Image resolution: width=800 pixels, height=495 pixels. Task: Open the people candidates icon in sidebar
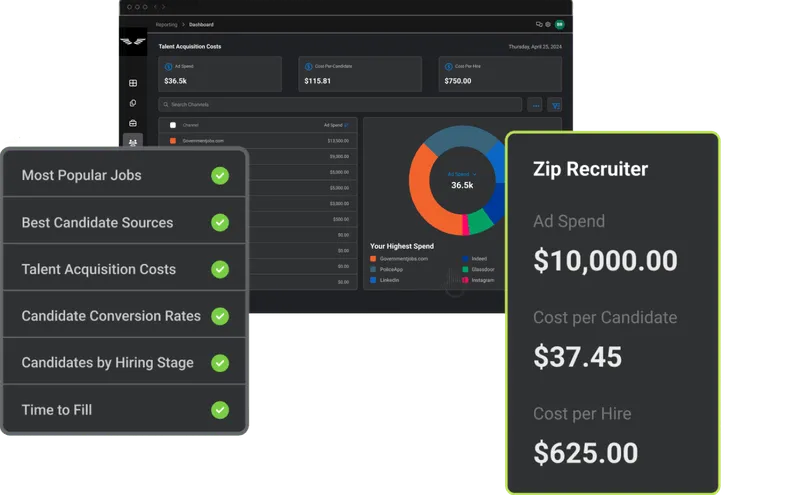click(x=133, y=142)
